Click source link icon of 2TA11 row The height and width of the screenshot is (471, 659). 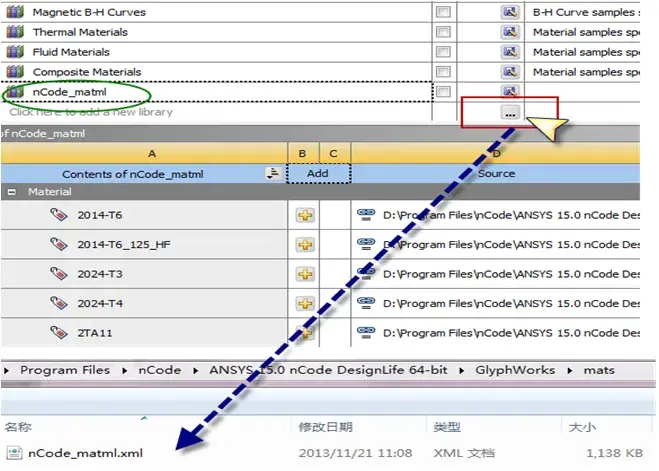(366, 332)
